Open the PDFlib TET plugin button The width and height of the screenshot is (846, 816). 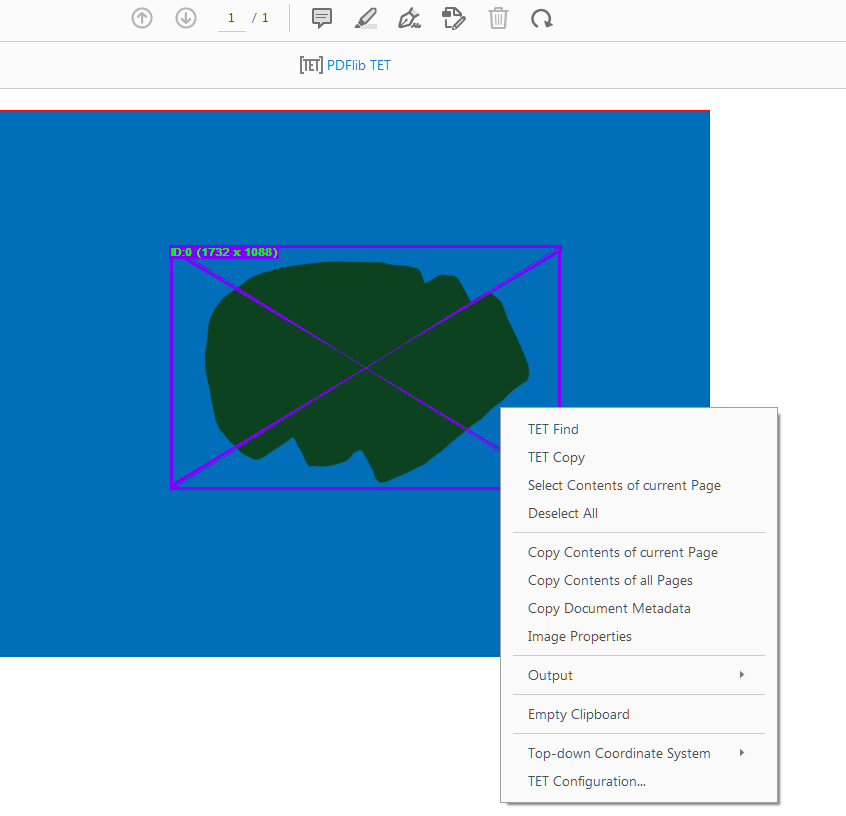coord(346,65)
